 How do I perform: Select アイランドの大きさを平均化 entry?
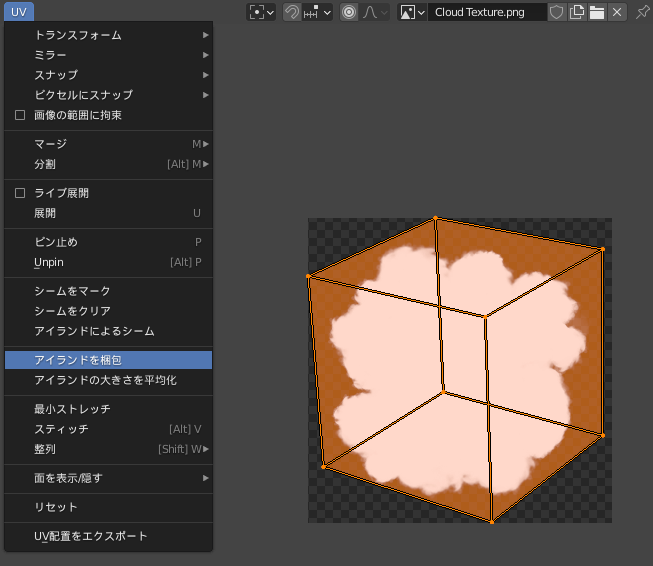pos(108,380)
